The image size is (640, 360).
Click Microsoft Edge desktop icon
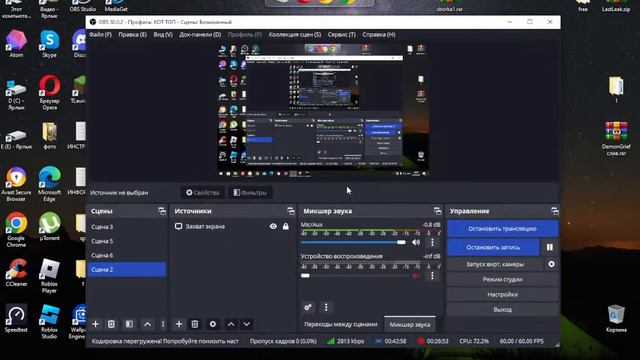(49, 184)
